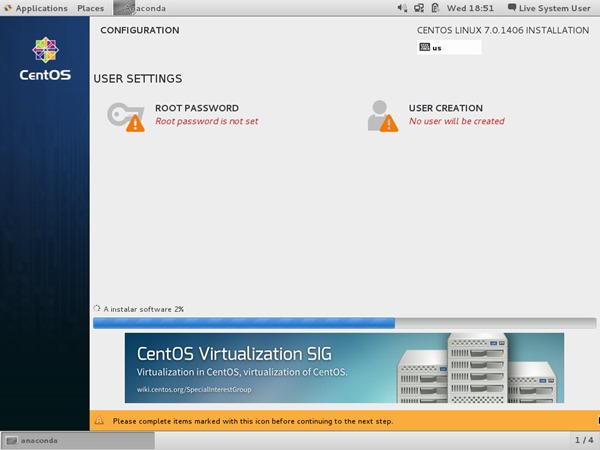Click the us keyboard layout indicator

[x=449, y=47]
